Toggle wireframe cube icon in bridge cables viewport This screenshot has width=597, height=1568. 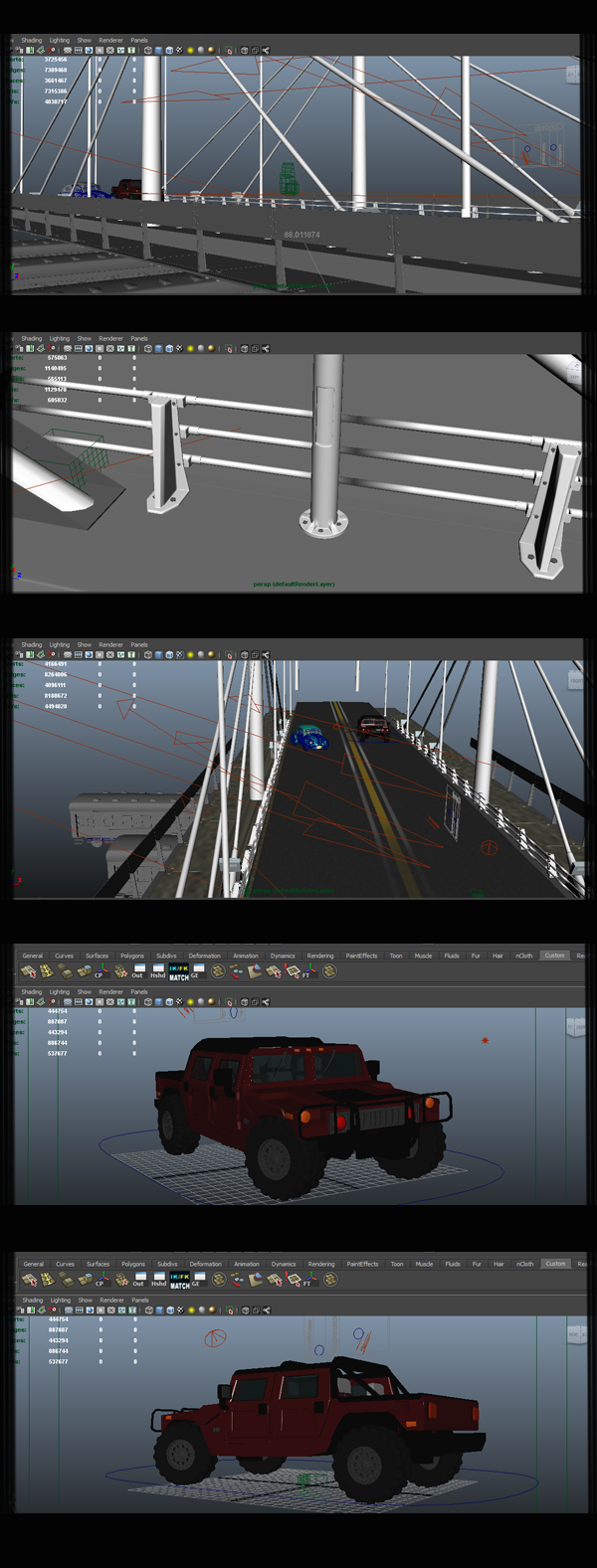(x=147, y=50)
